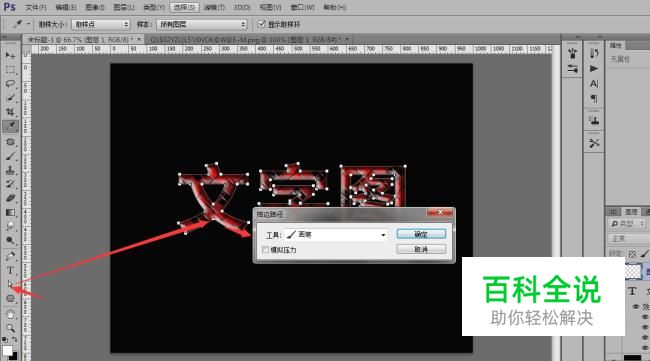Open the Actions panel play icon

(594, 68)
